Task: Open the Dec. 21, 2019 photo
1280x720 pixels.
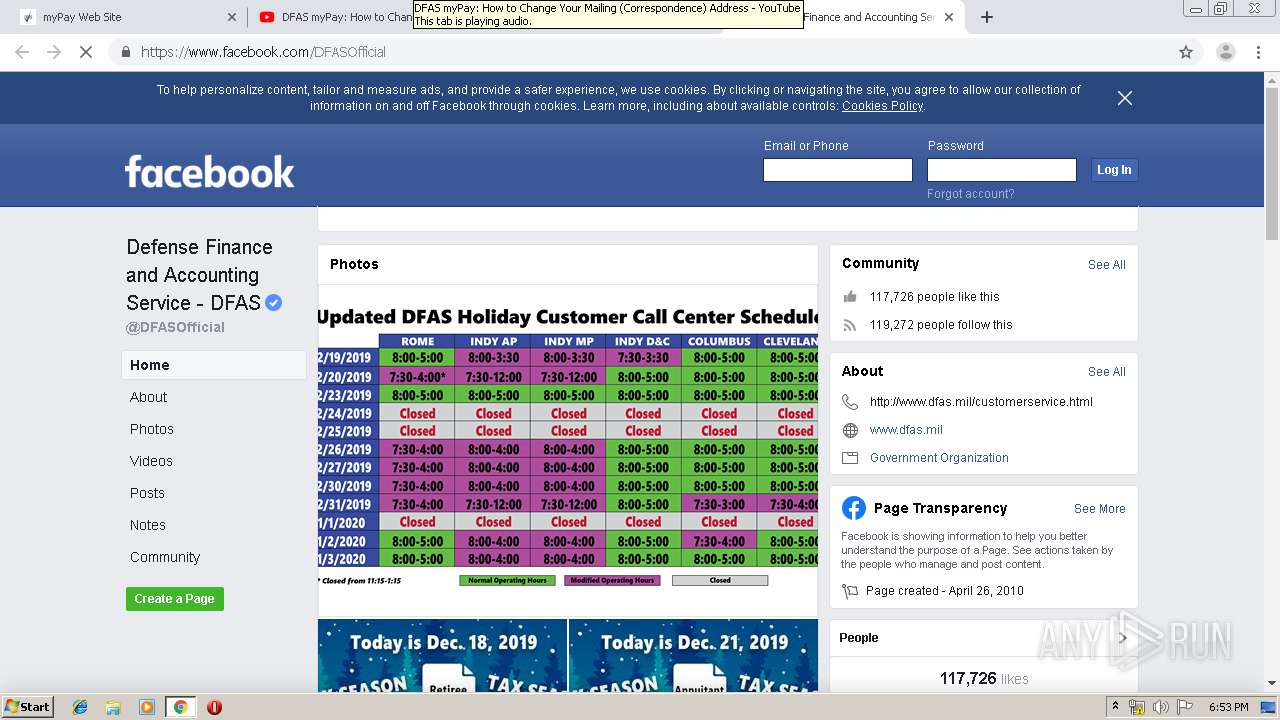Action: 693,656
